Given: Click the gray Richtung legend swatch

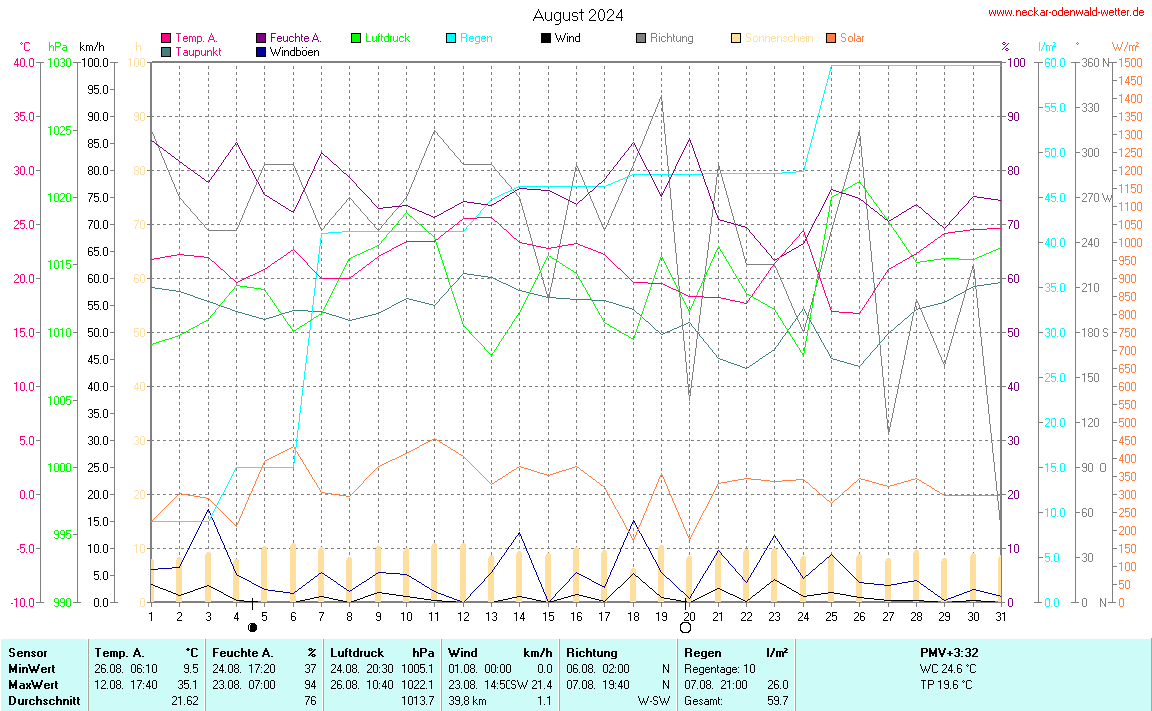Looking at the screenshot, I should pyautogui.click(x=641, y=38).
